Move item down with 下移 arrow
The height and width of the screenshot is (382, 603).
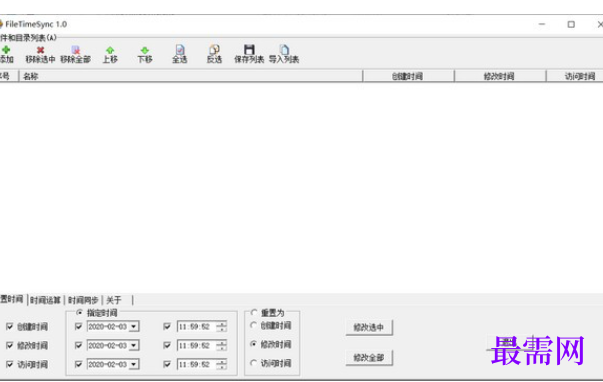145,50
